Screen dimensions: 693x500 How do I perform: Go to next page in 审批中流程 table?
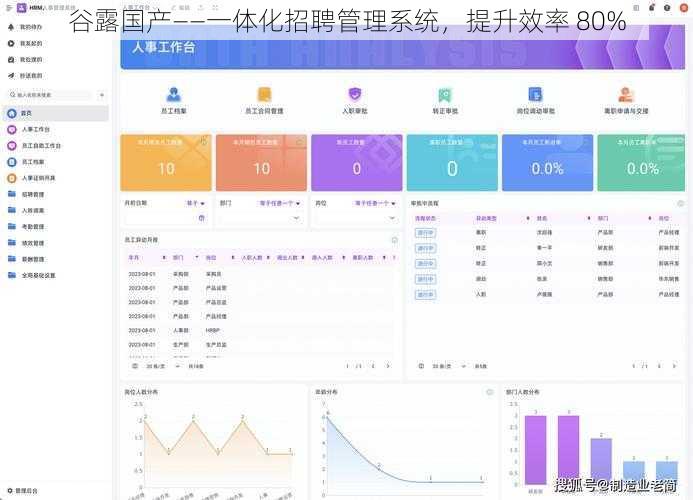click(674, 366)
